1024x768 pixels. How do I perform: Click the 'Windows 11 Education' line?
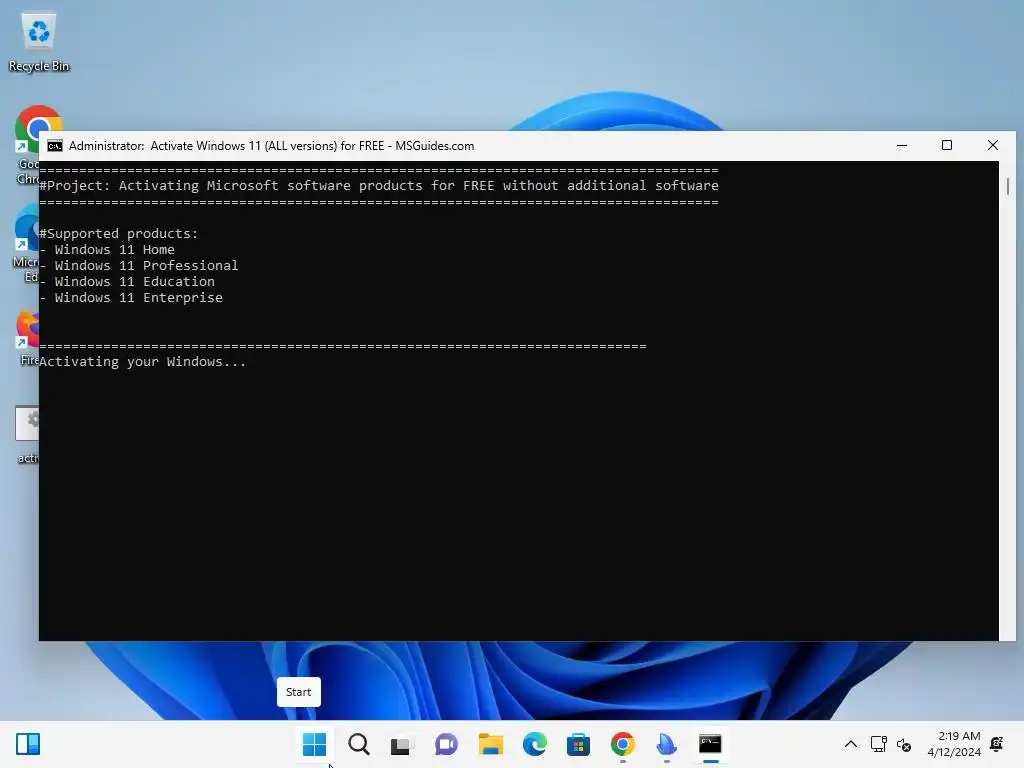coord(127,281)
